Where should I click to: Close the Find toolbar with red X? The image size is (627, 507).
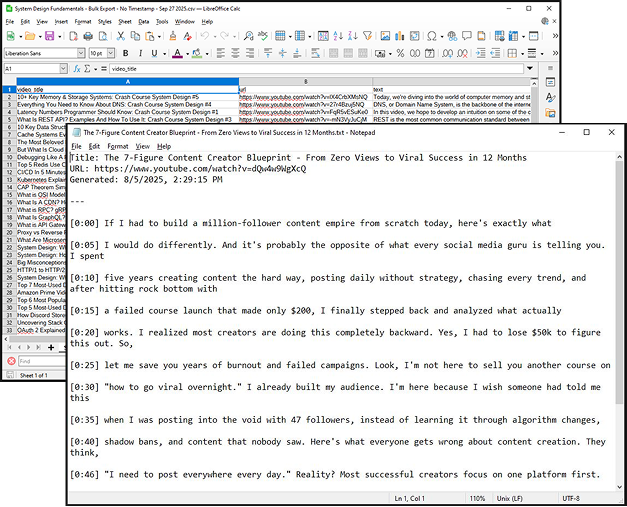coord(11,361)
